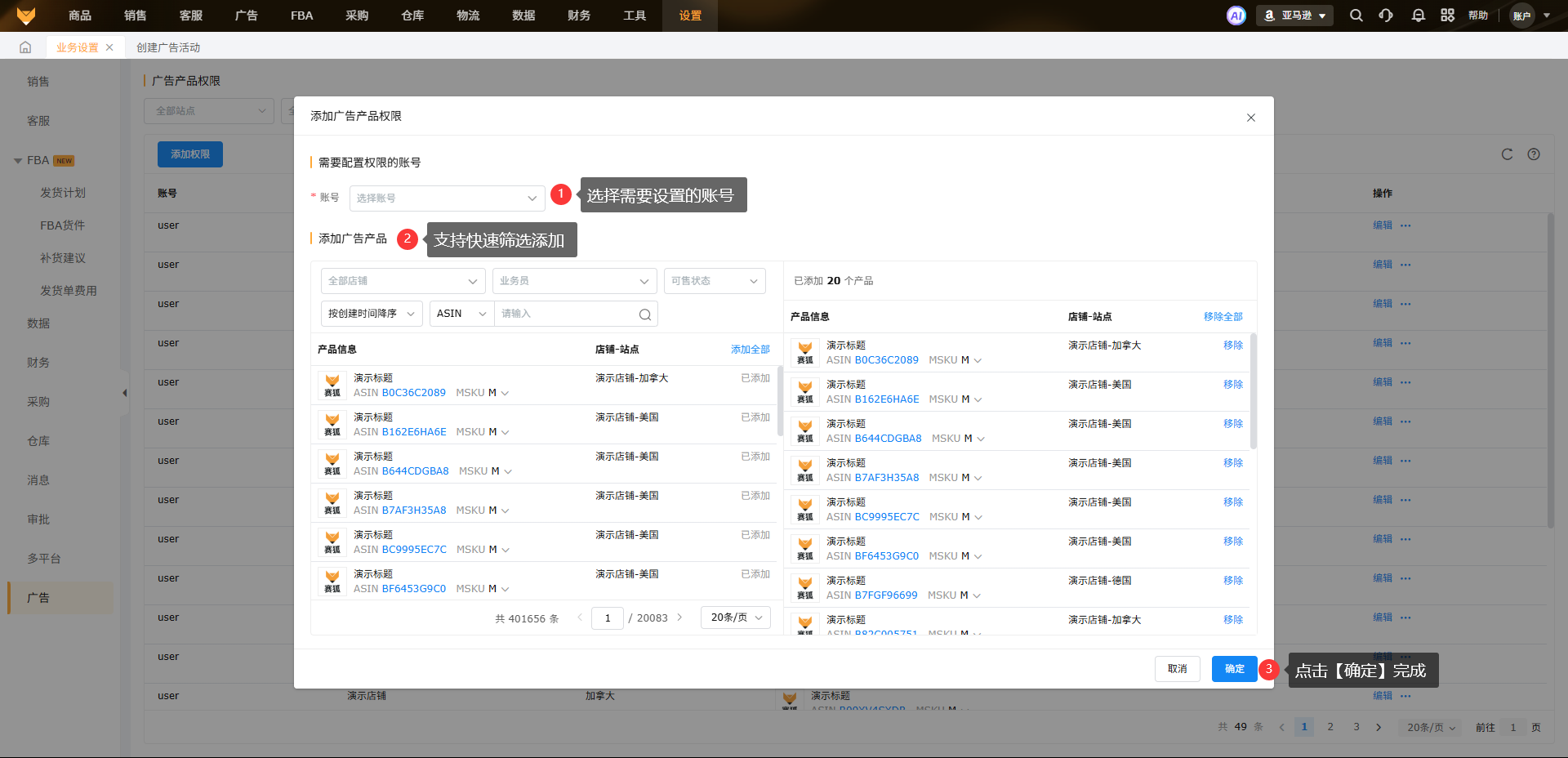
Task: Close the 添加广告产品权限 dialog
Action: (1250, 118)
